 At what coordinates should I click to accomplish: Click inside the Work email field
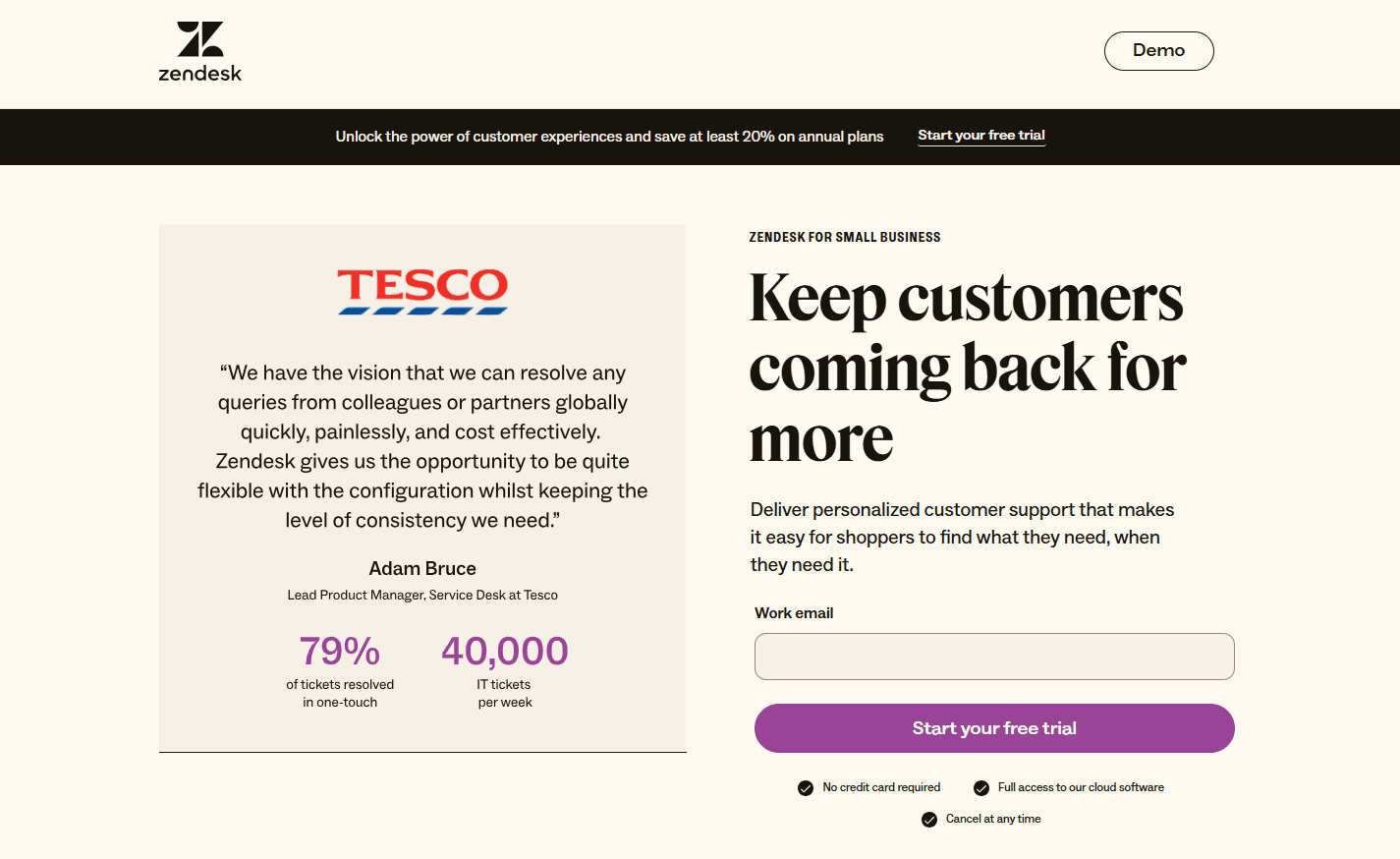tap(994, 656)
